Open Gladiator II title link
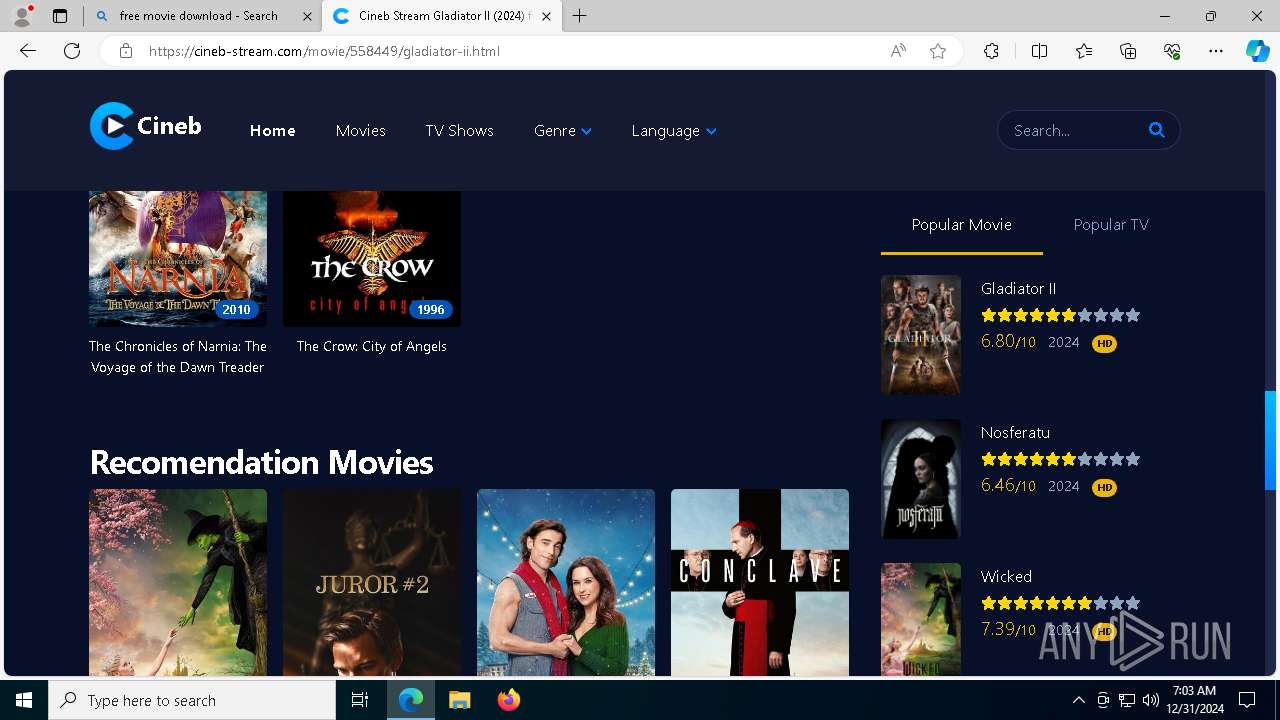Viewport: 1280px width, 720px height. pos(1018,289)
